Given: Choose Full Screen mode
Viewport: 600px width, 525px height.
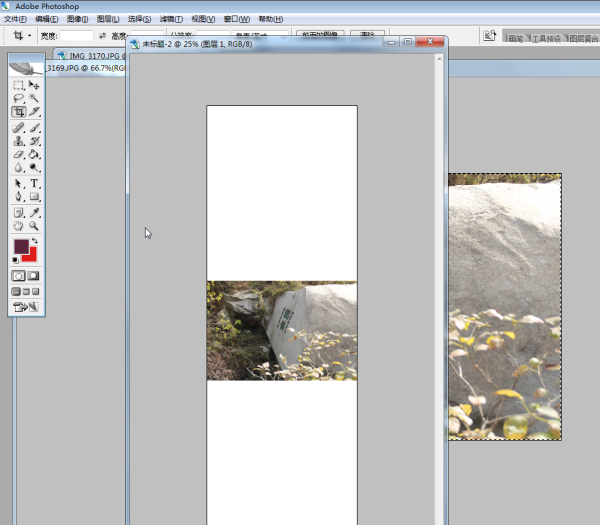Looking at the screenshot, I should (x=36, y=292).
